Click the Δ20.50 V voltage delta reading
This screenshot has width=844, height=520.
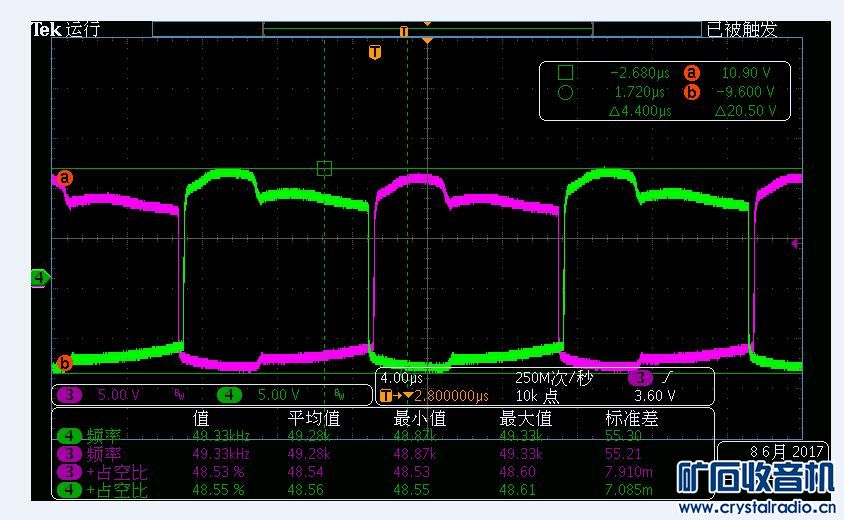(x=745, y=111)
